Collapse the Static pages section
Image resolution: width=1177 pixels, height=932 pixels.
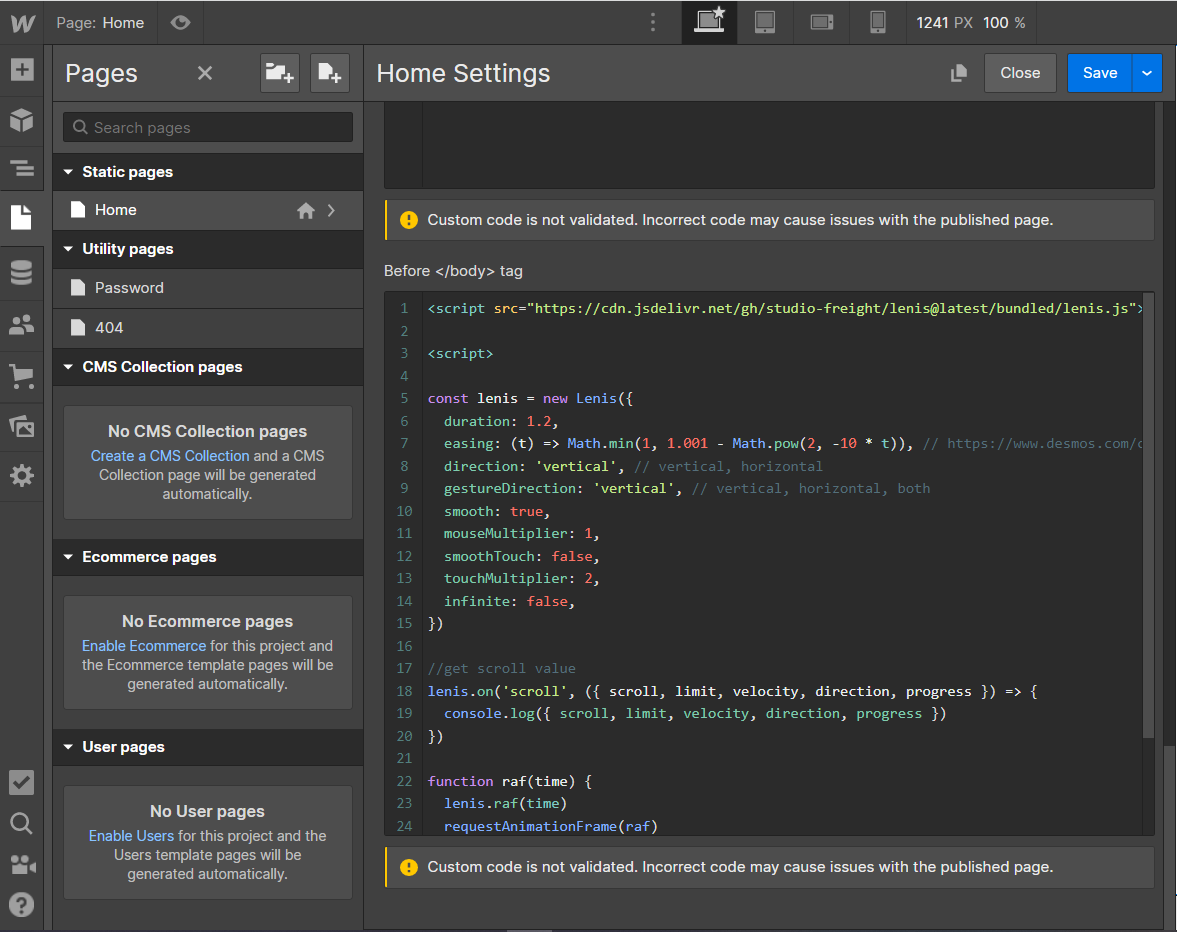coord(67,171)
